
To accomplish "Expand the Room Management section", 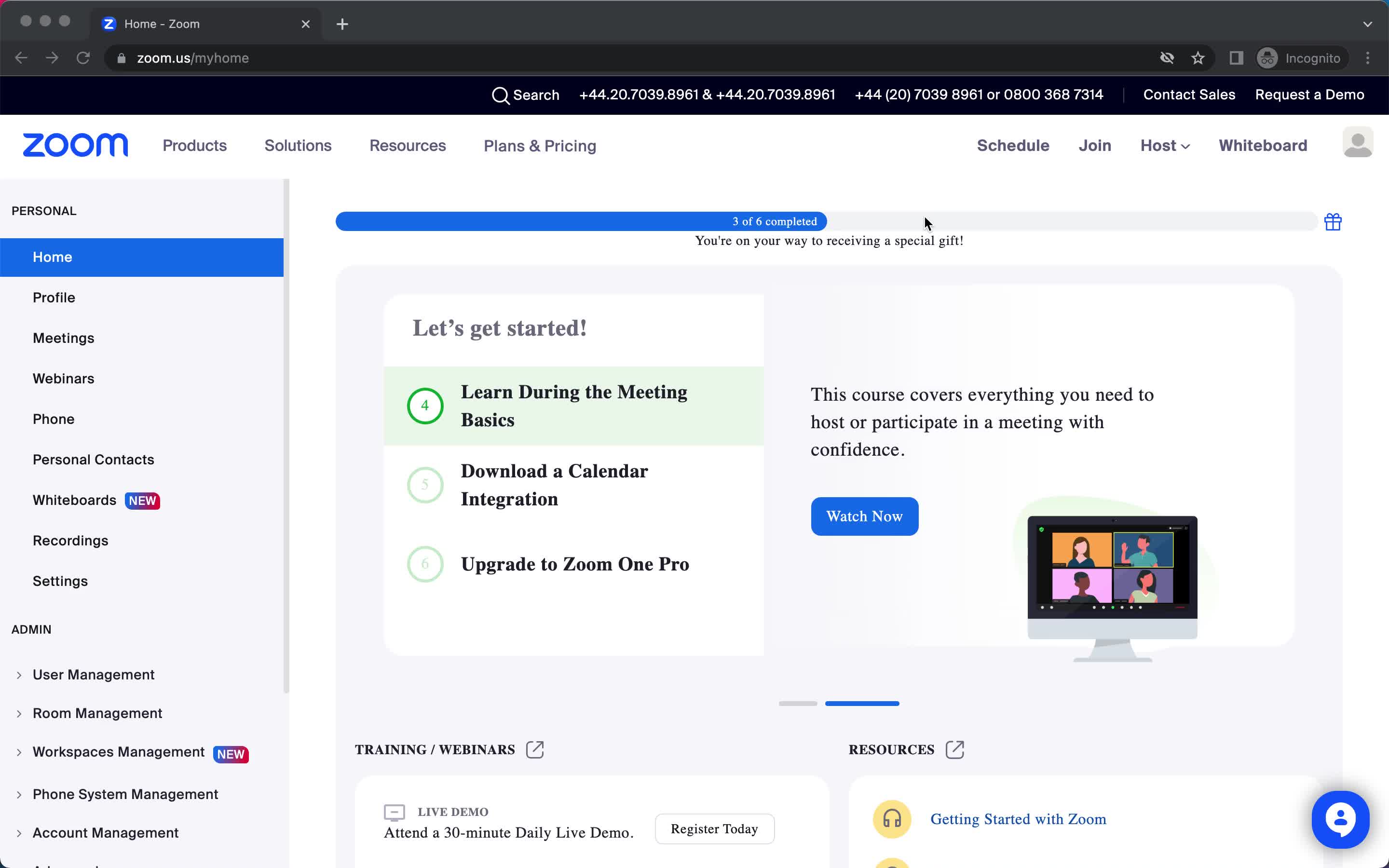I will [x=19, y=713].
